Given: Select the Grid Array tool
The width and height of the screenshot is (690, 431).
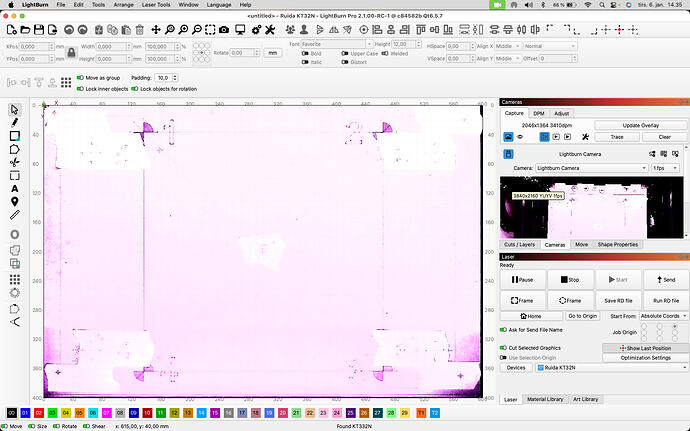Looking at the screenshot, I should pyautogui.click(x=15, y=280).
